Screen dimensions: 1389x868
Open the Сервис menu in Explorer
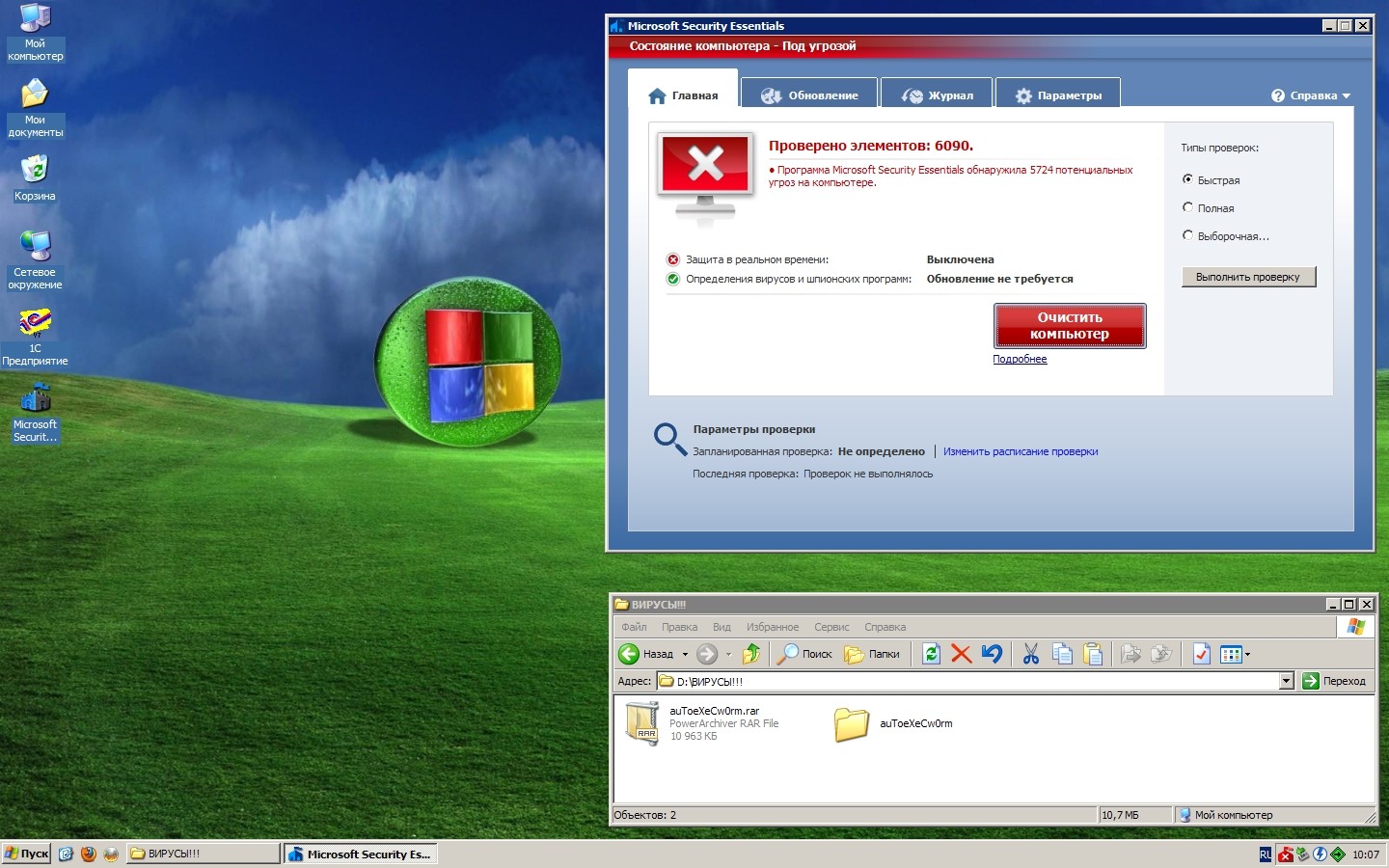click(831, 627)
